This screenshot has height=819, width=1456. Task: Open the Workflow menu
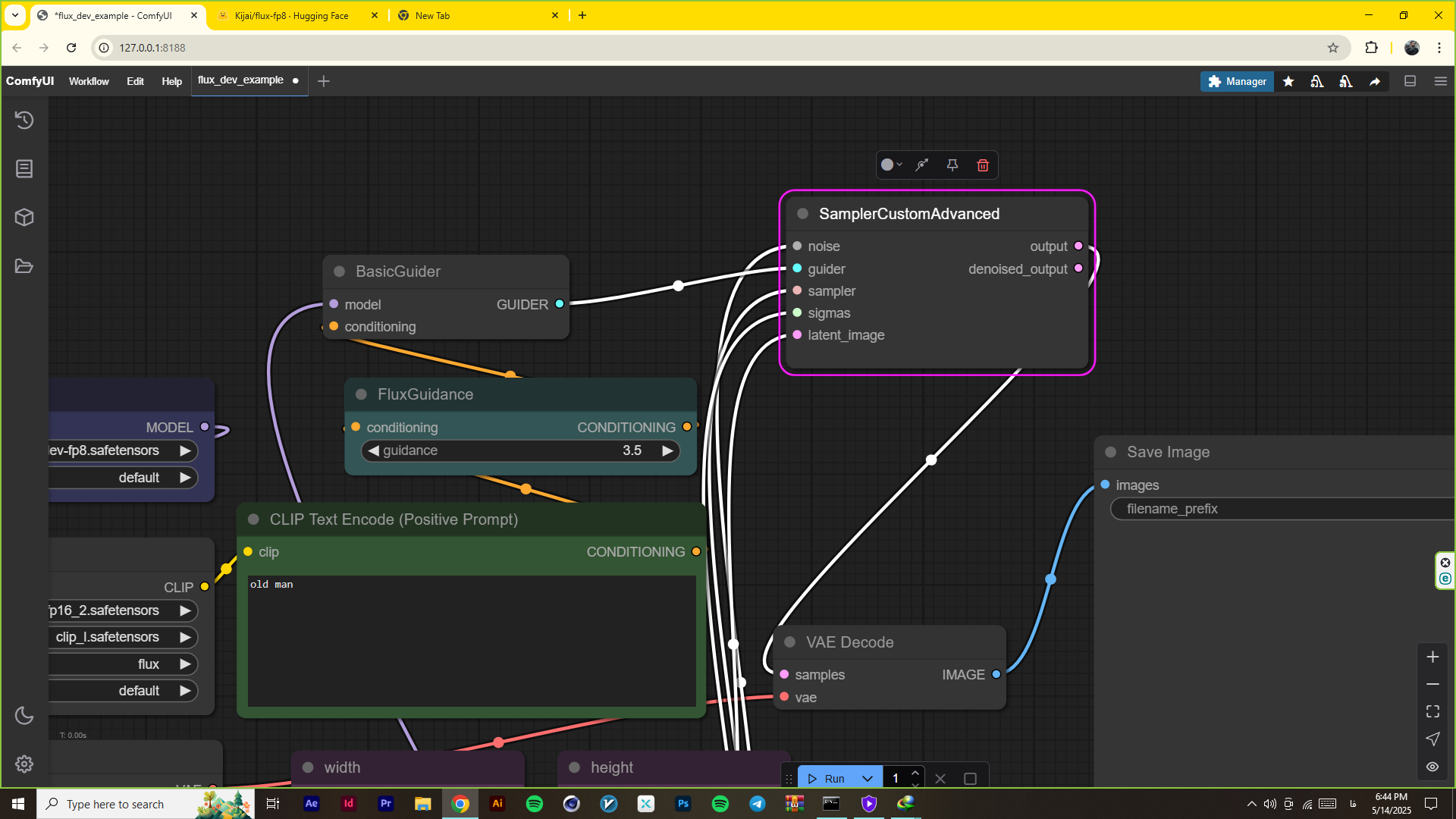click(x=89, y=81)
